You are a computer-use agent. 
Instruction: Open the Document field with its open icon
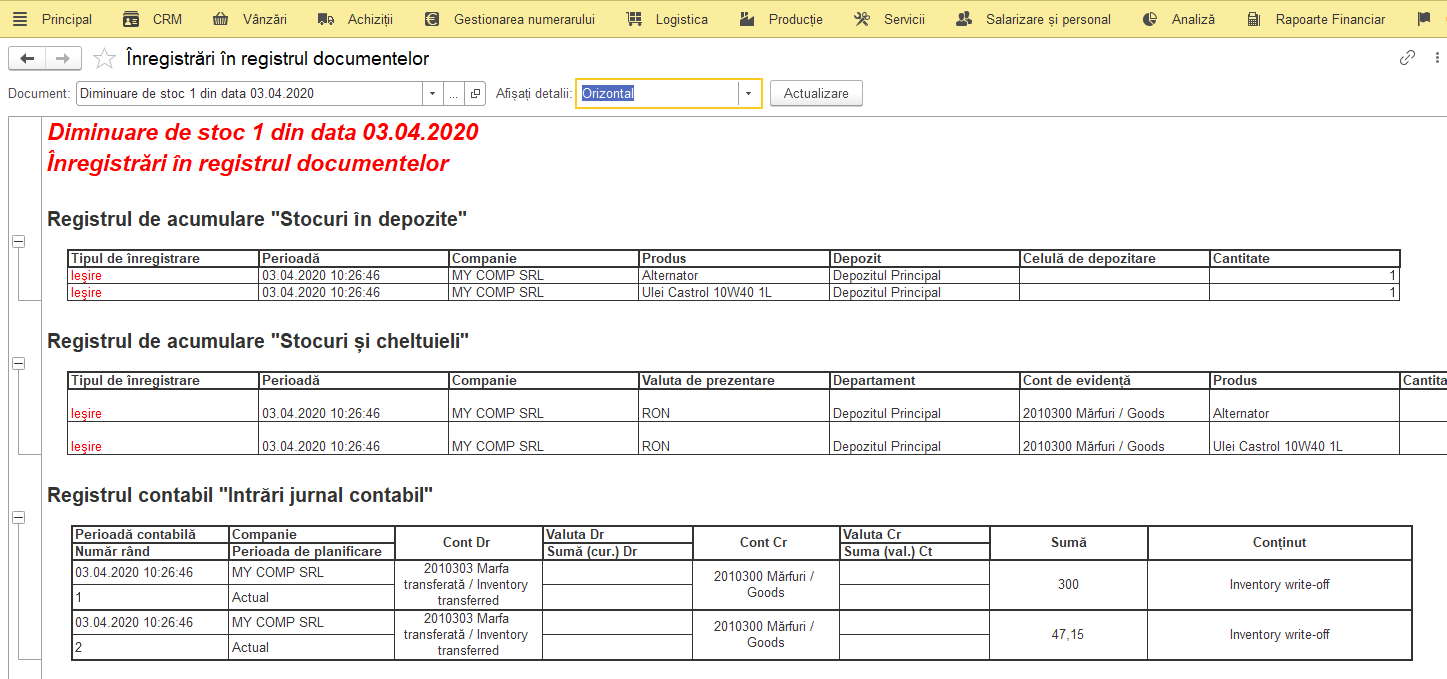click(476, 93)
